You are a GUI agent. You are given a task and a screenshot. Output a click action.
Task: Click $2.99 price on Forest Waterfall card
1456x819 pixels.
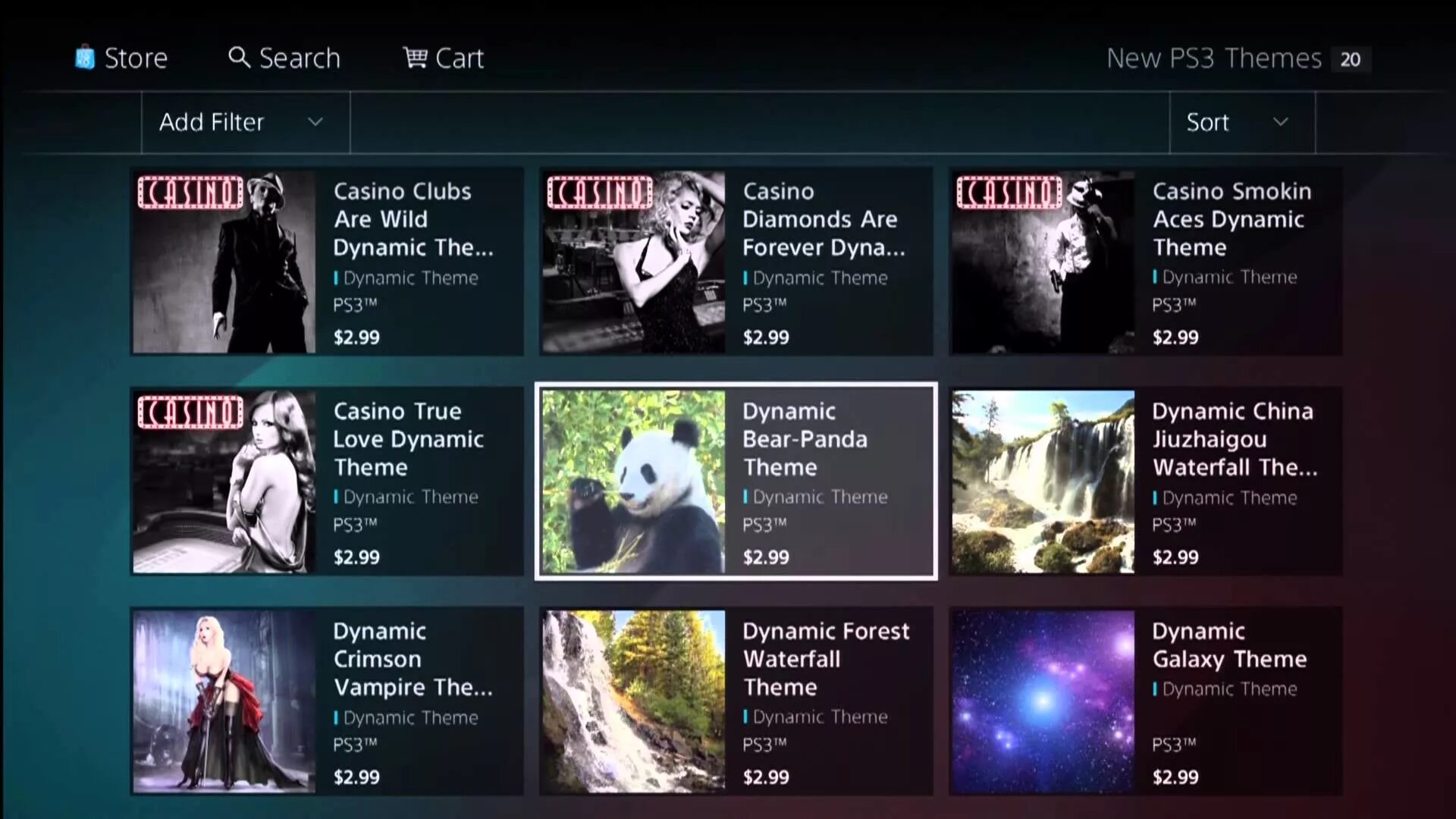click(766, 777)
